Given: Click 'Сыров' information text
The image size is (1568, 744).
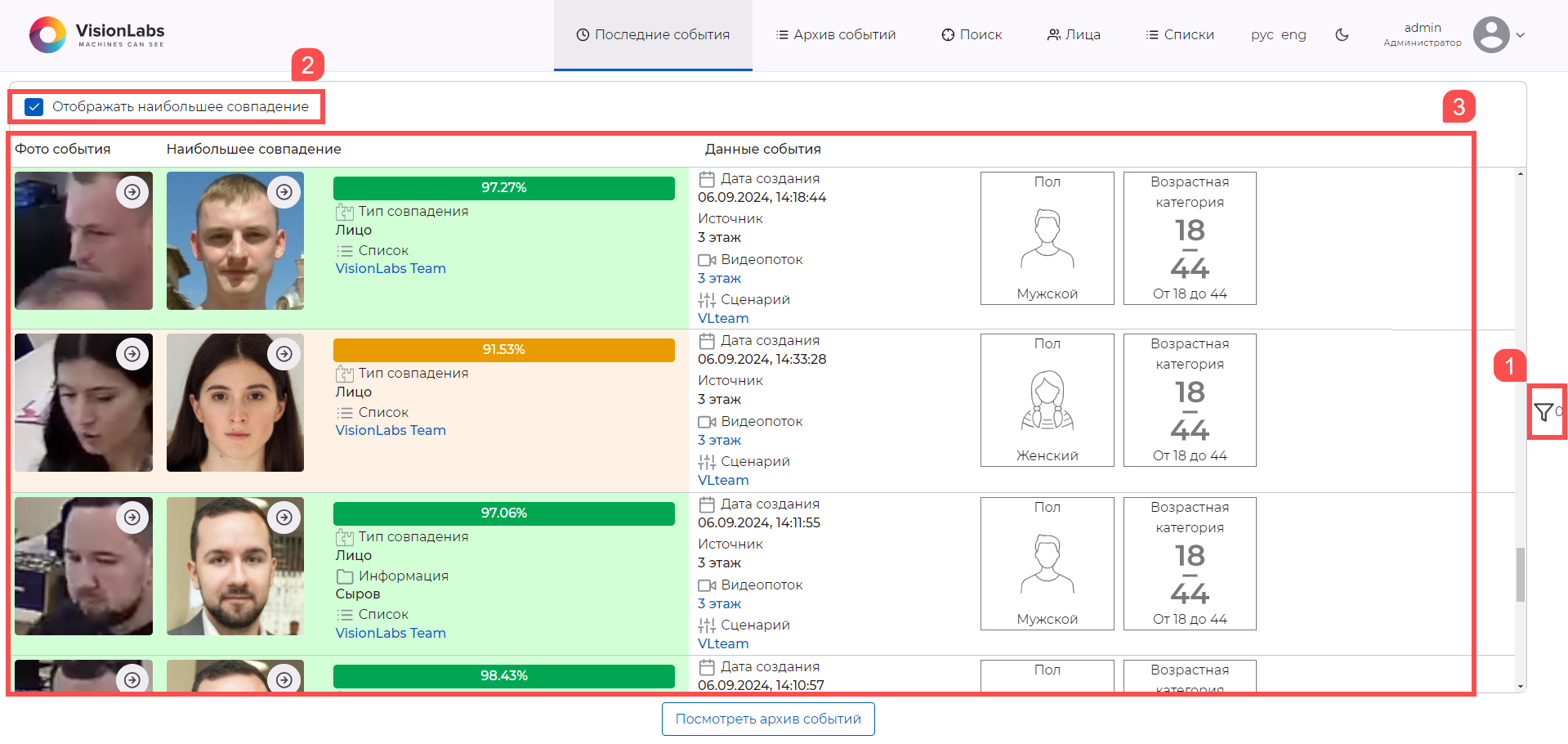Looking at the screenshot, I should click(358, 594).
